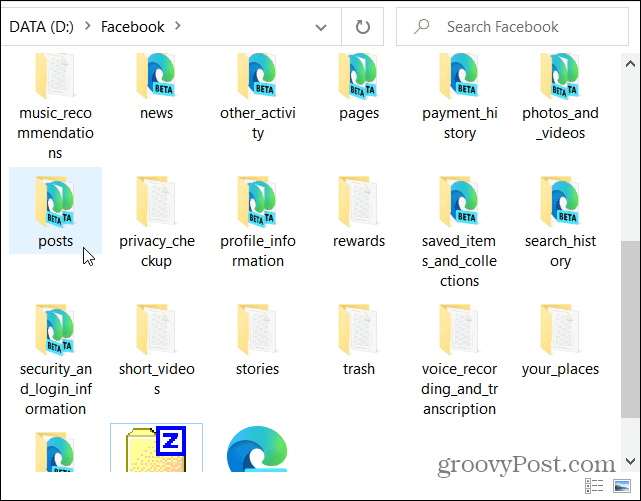Select the other_activity folder icon
Viewport: 641px width, 501px height.
[257, 76]
